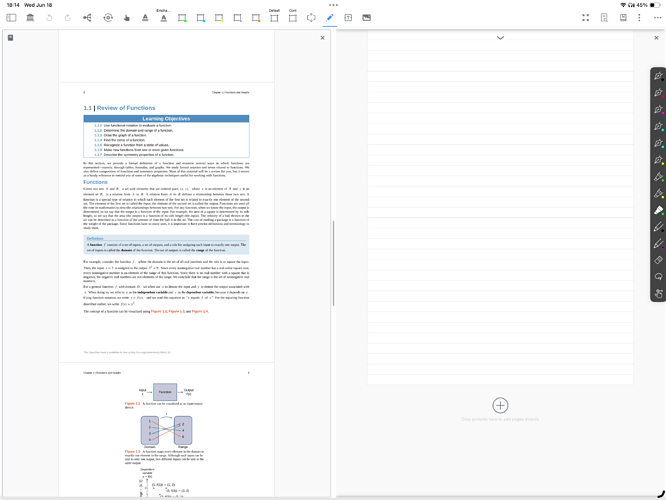
Task: Toggle finger touch drawing mode
Action: click(658, 294)
